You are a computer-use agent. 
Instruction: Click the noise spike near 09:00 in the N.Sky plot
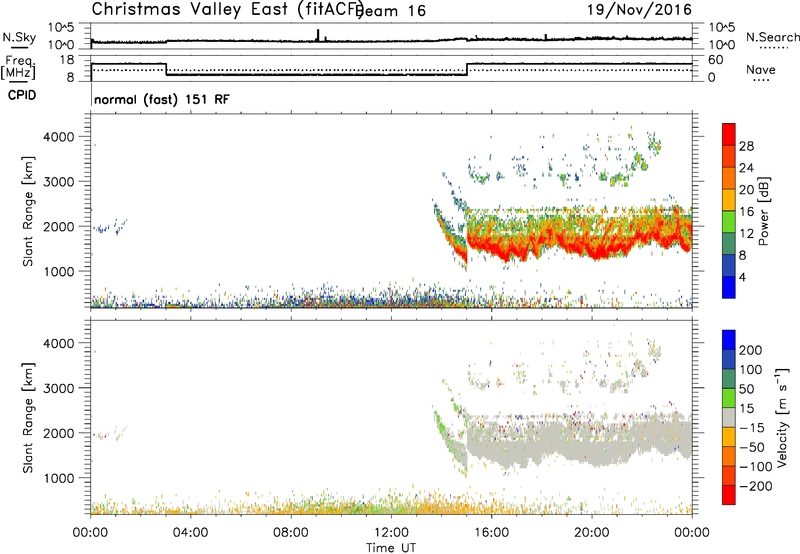(x=318, y=35)
